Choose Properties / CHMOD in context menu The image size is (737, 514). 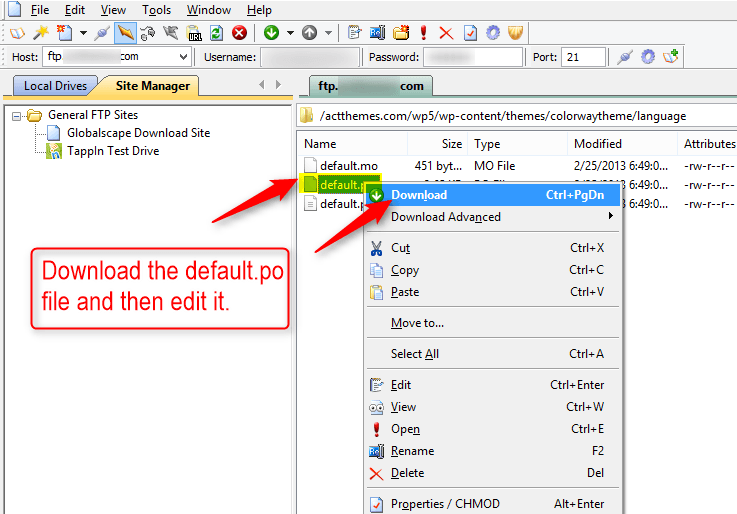[493, 504]
